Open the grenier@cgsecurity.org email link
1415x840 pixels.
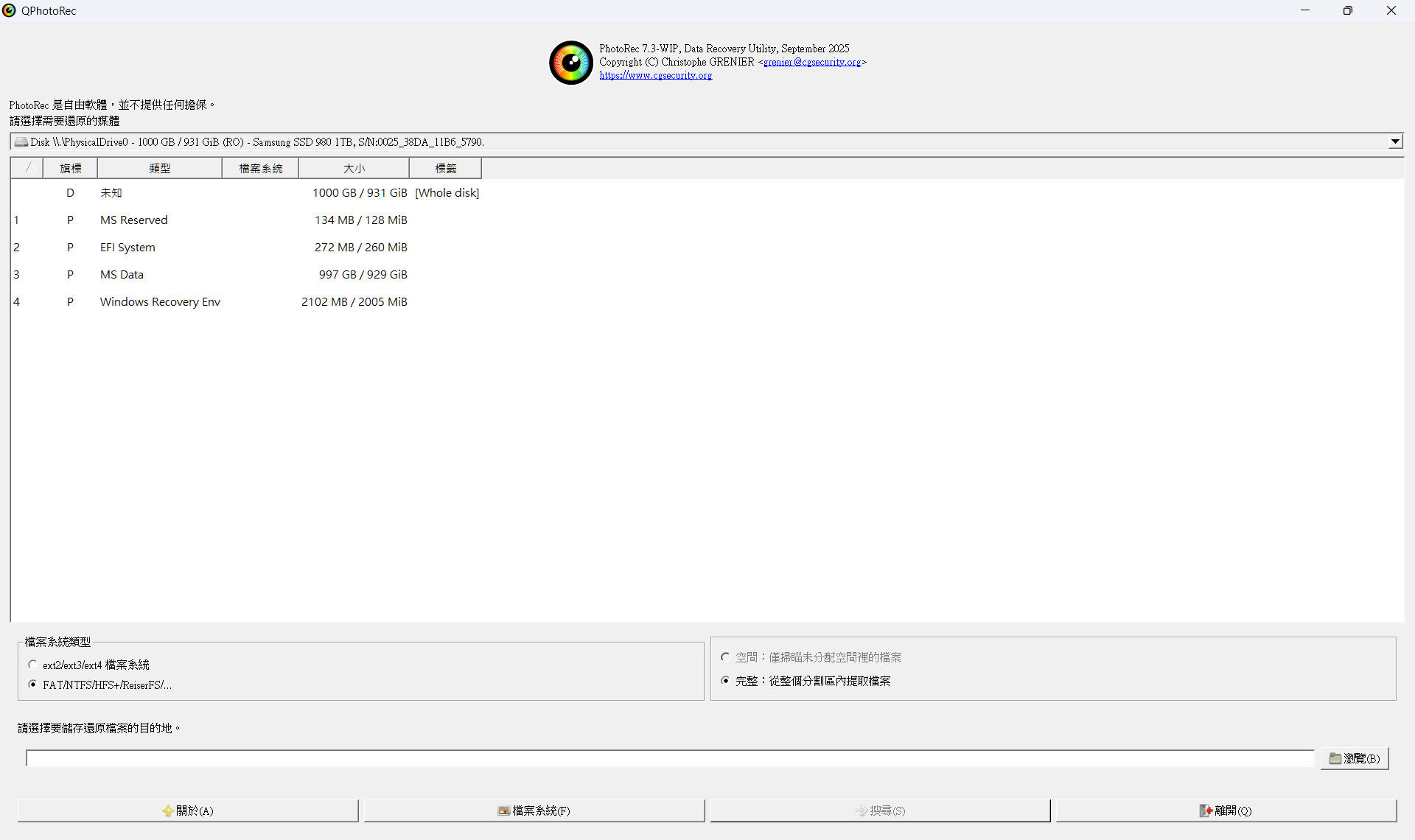coord(811,62)
